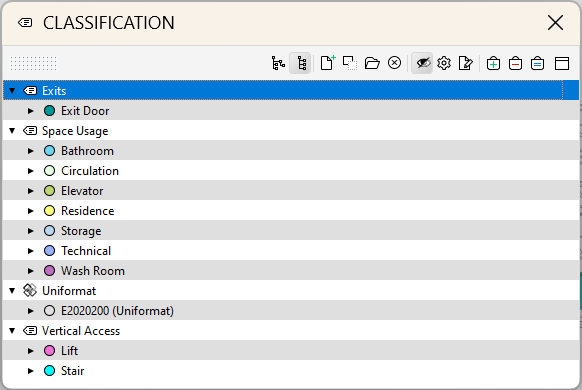Screen dimensions: 582x390
Task: Expand the Residence node
Action: (x=31, y=211)
